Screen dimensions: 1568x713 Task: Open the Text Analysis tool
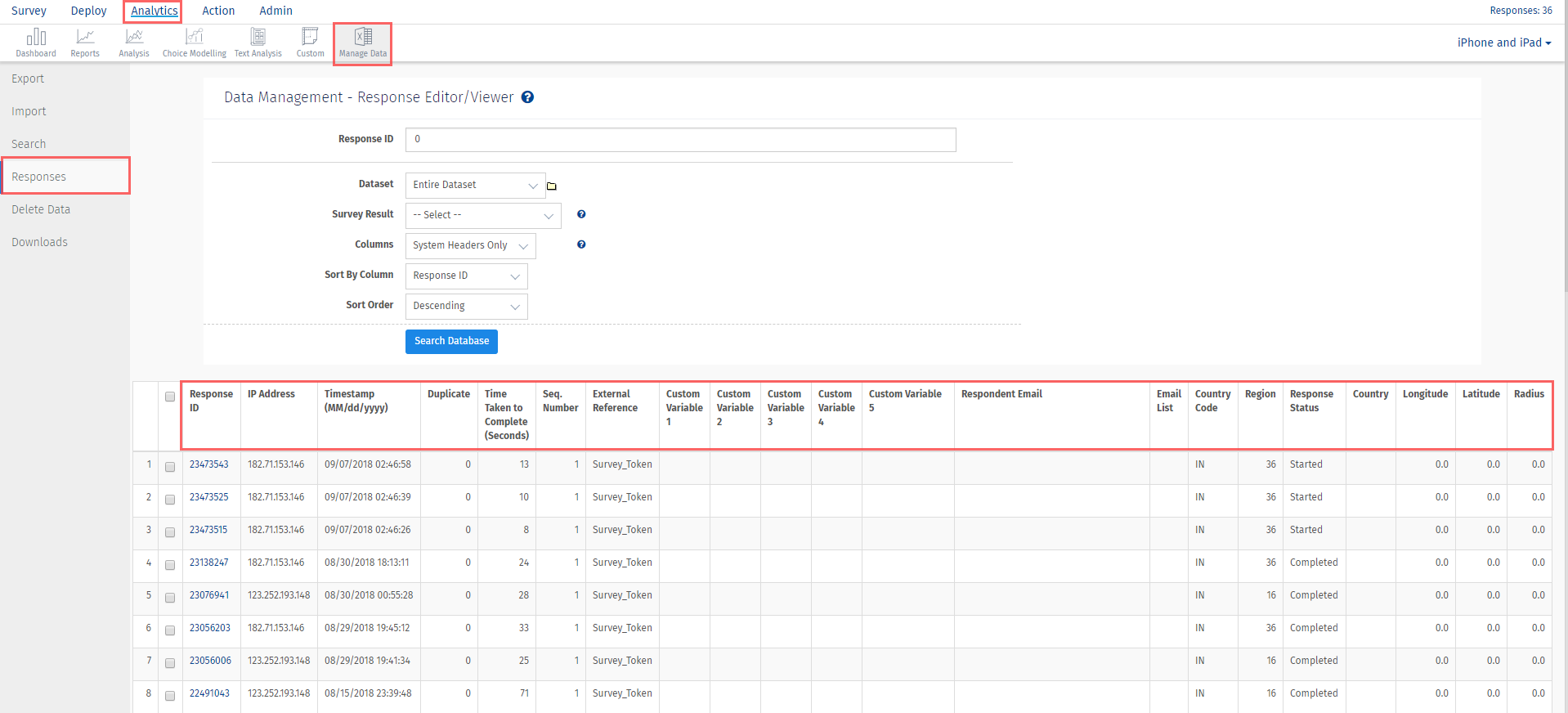pyautogui.click(x=258, y=43)
